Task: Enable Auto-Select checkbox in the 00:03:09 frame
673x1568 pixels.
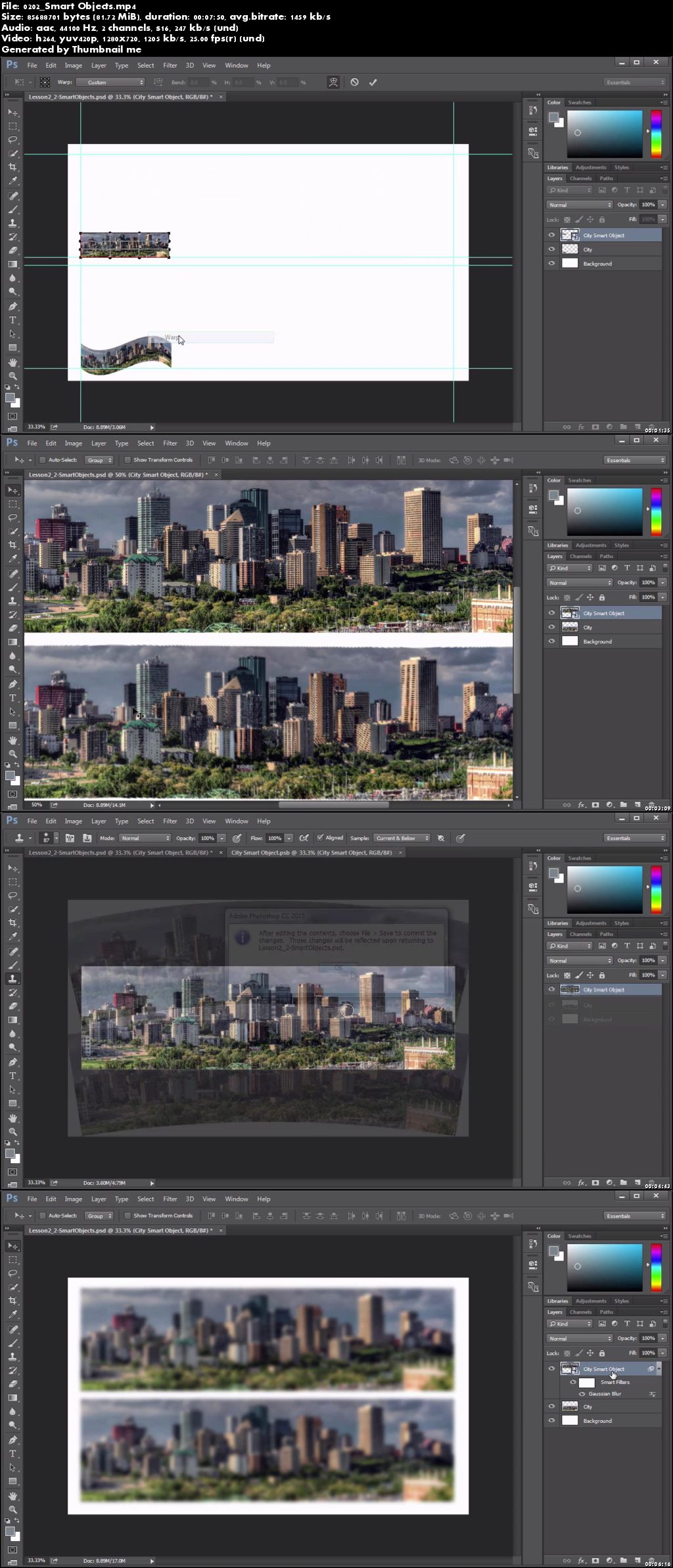Action: (42, 460)
